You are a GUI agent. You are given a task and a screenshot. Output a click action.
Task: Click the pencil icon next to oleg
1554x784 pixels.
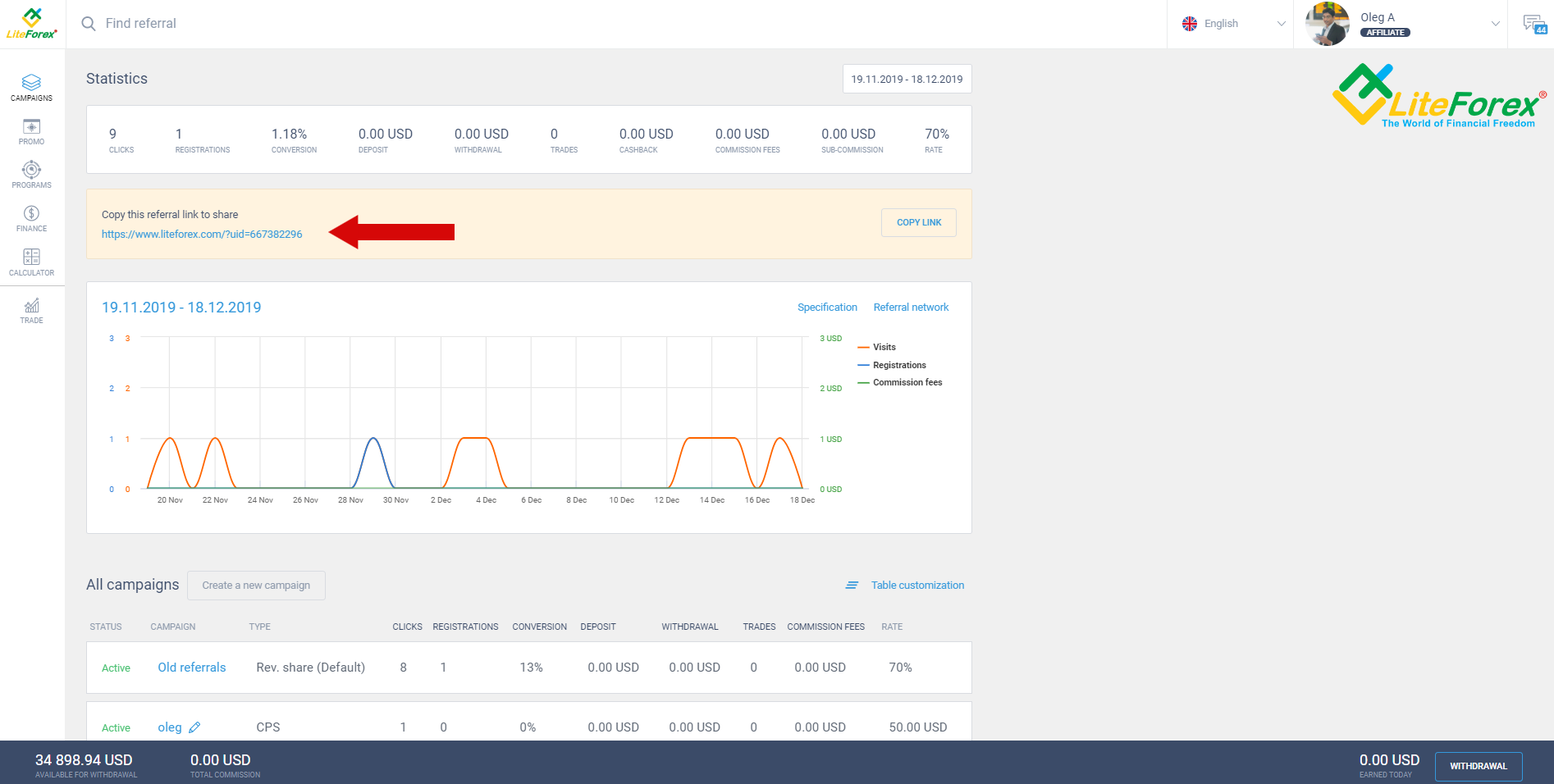[194, 727]
